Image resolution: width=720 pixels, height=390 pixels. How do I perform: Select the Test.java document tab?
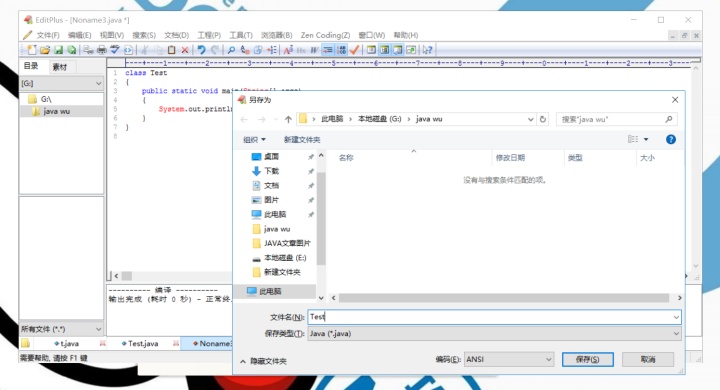(x=143, y=343)
